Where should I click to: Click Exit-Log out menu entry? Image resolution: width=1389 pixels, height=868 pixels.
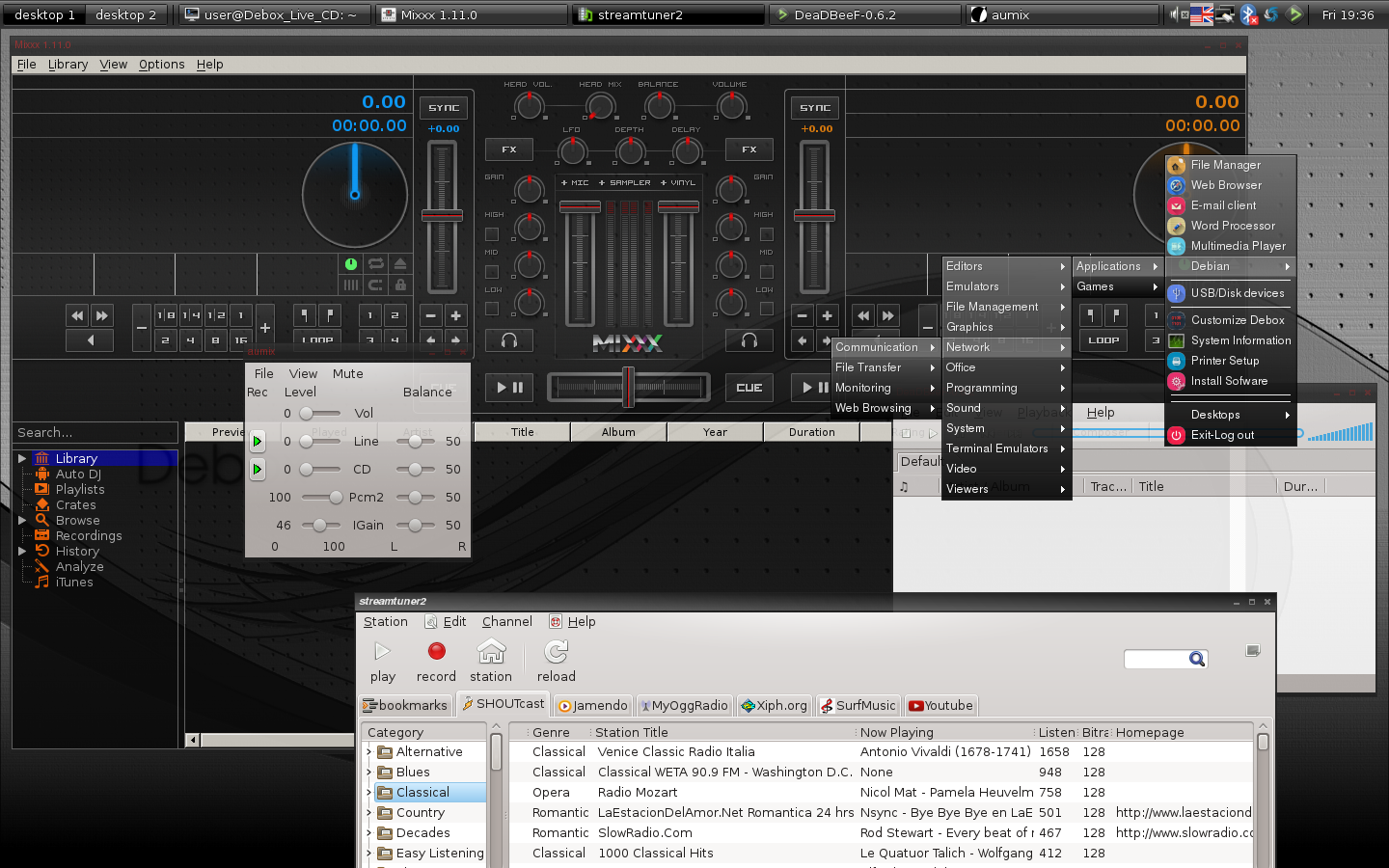(x=1230, y=435)
